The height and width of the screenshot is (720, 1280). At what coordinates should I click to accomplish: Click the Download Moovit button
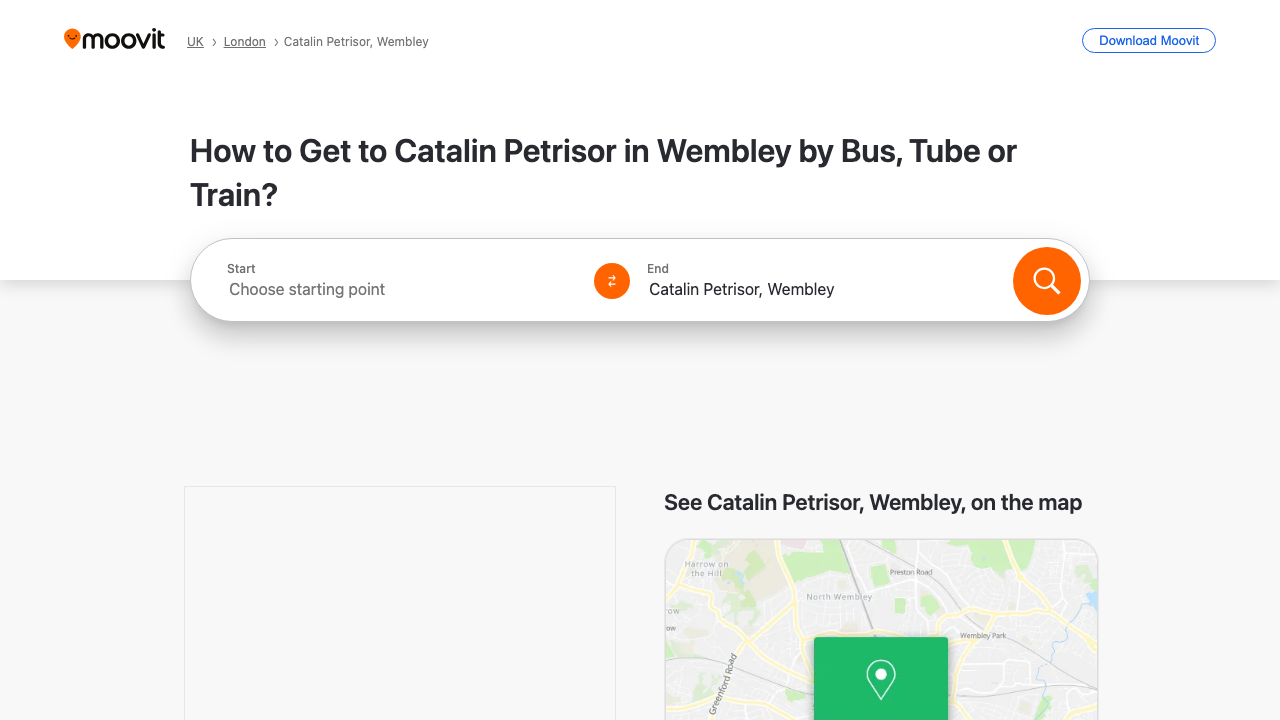coord(1148,41)
